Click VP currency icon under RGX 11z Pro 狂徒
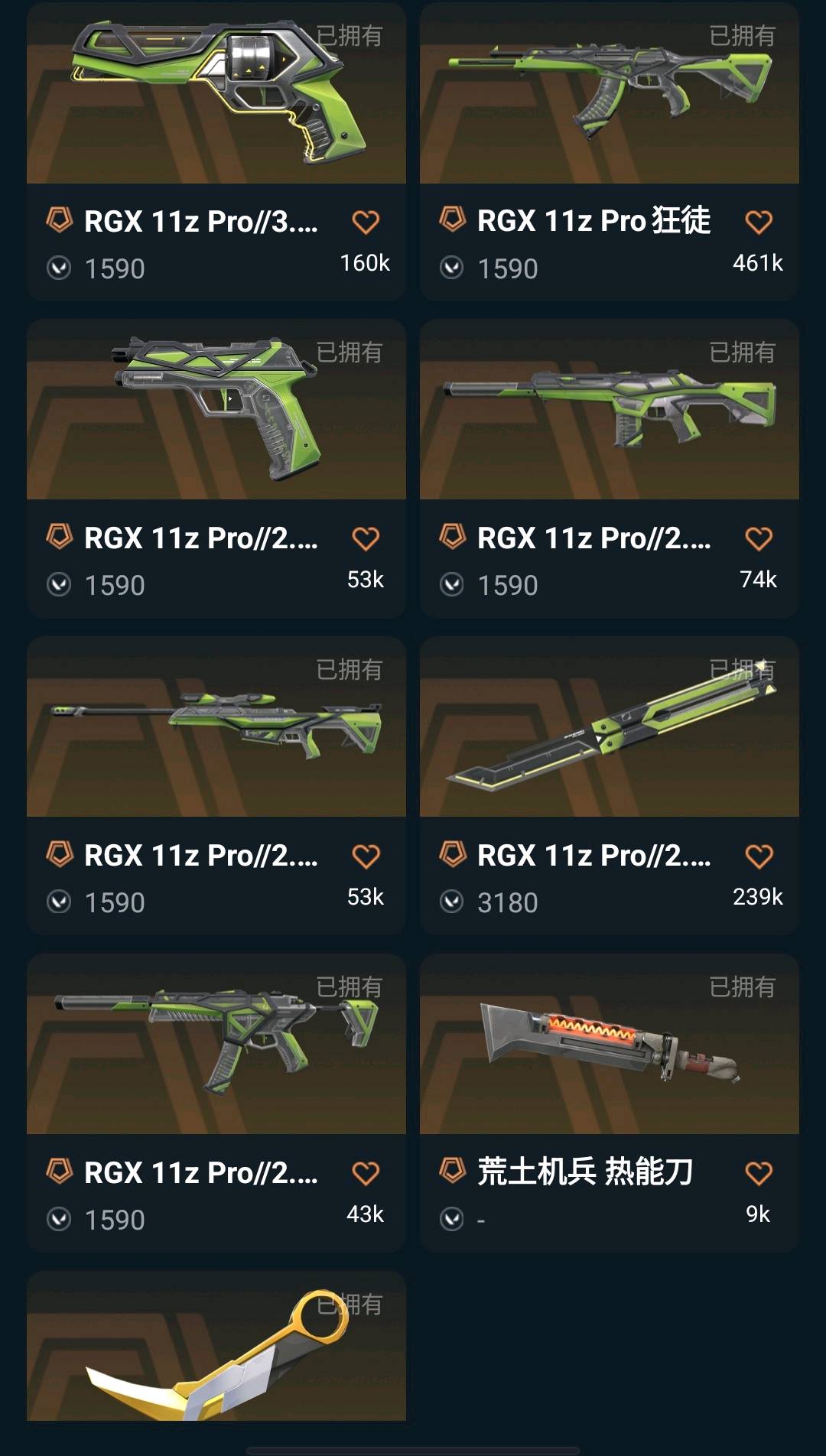The width and height of the screenshot is (826, 1456). pyautogui.click(x=452, y=268)
